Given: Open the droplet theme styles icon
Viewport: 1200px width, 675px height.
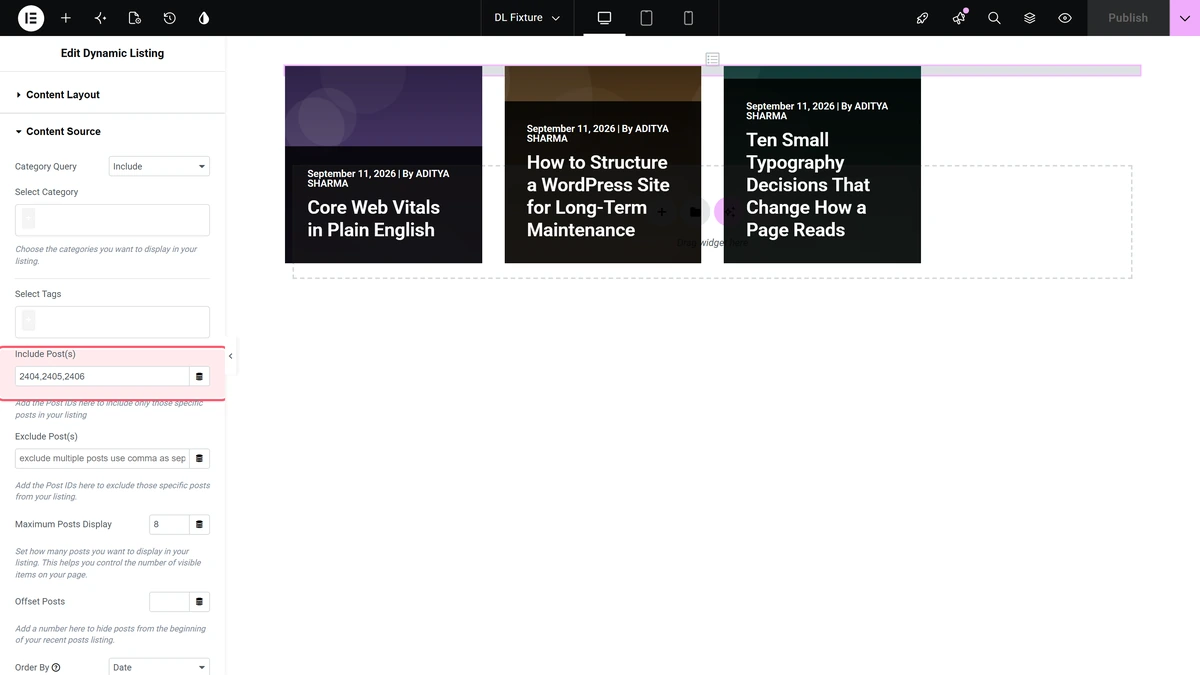Looking at the screenshot, I should (204, 18).
